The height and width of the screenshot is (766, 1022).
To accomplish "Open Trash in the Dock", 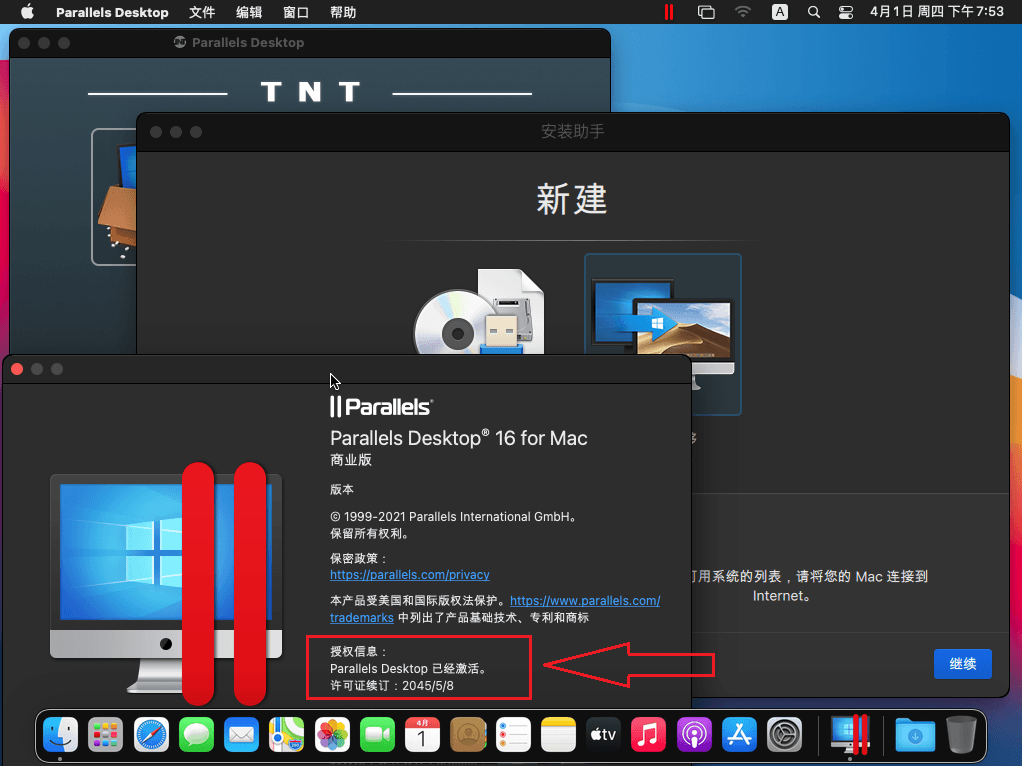I will coord(961,734).
